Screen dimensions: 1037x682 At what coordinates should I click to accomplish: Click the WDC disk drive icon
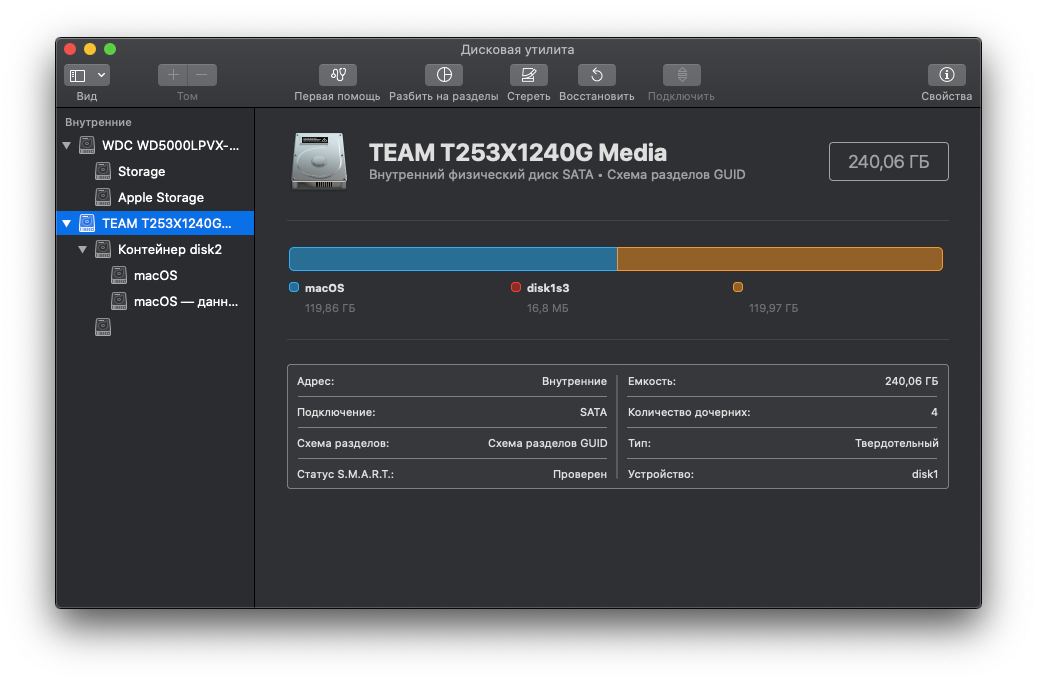point(87,146)
